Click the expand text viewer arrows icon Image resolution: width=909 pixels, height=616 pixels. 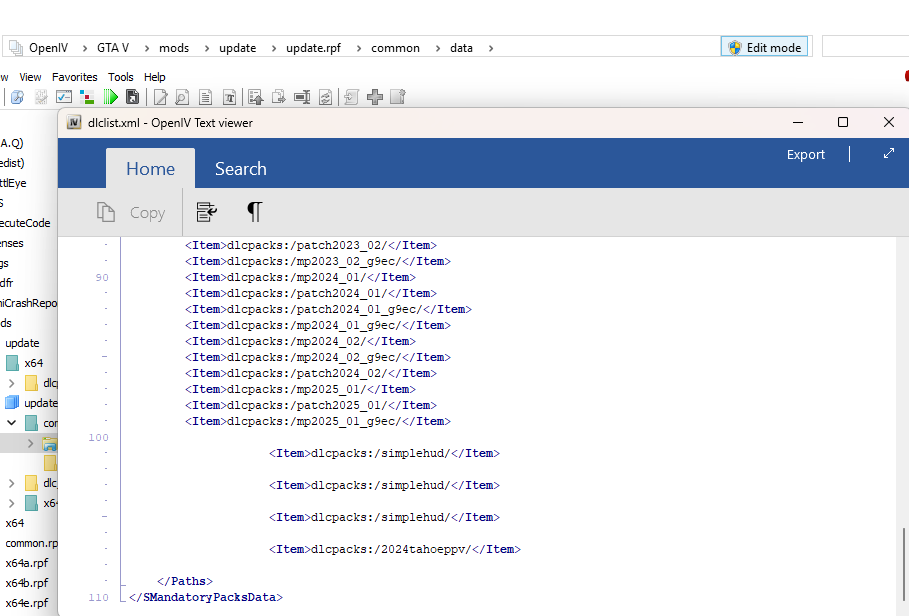[x=888, y=154]
